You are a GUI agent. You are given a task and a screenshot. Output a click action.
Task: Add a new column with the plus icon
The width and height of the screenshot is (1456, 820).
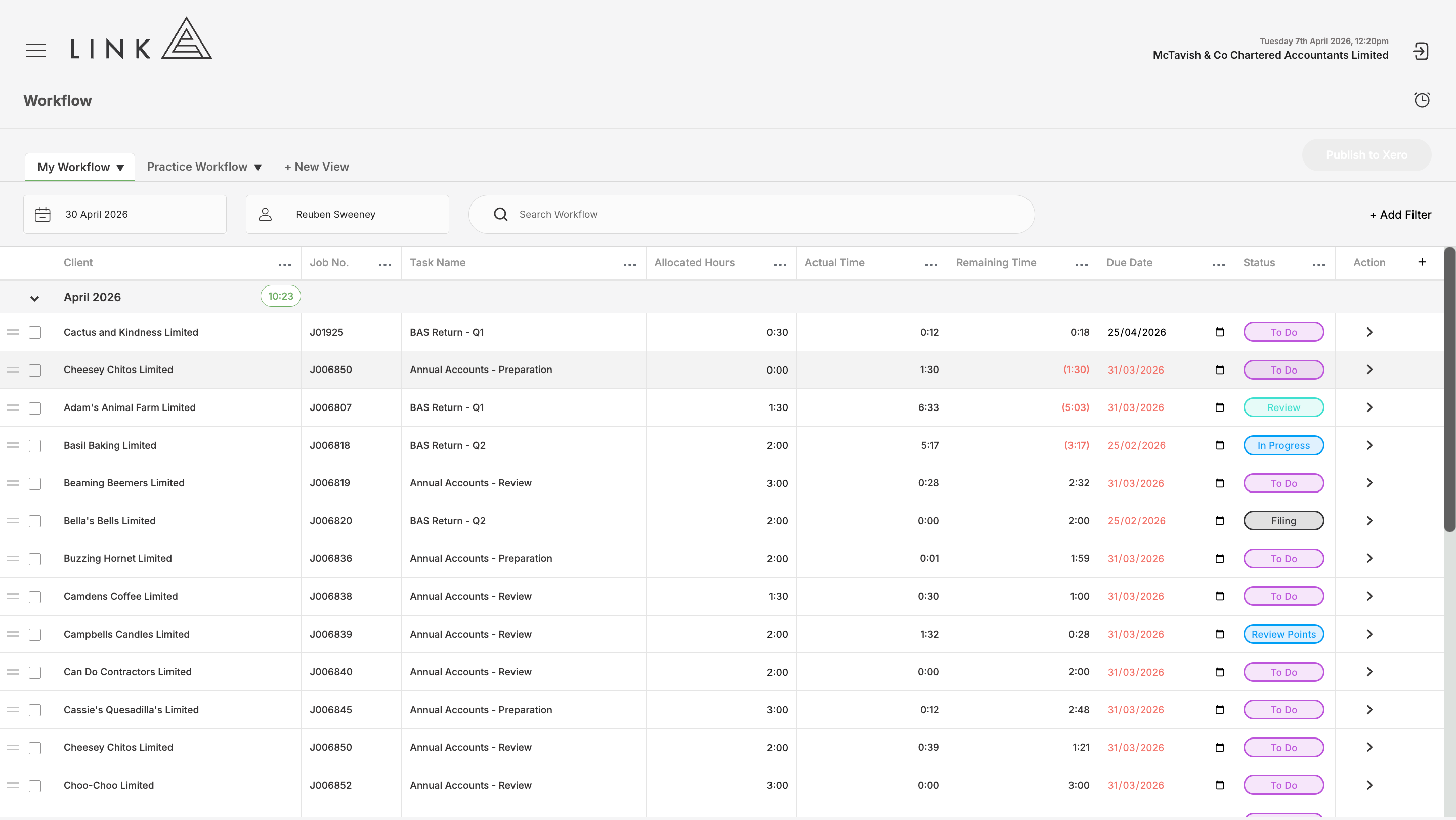click(x=1423, y=262)
